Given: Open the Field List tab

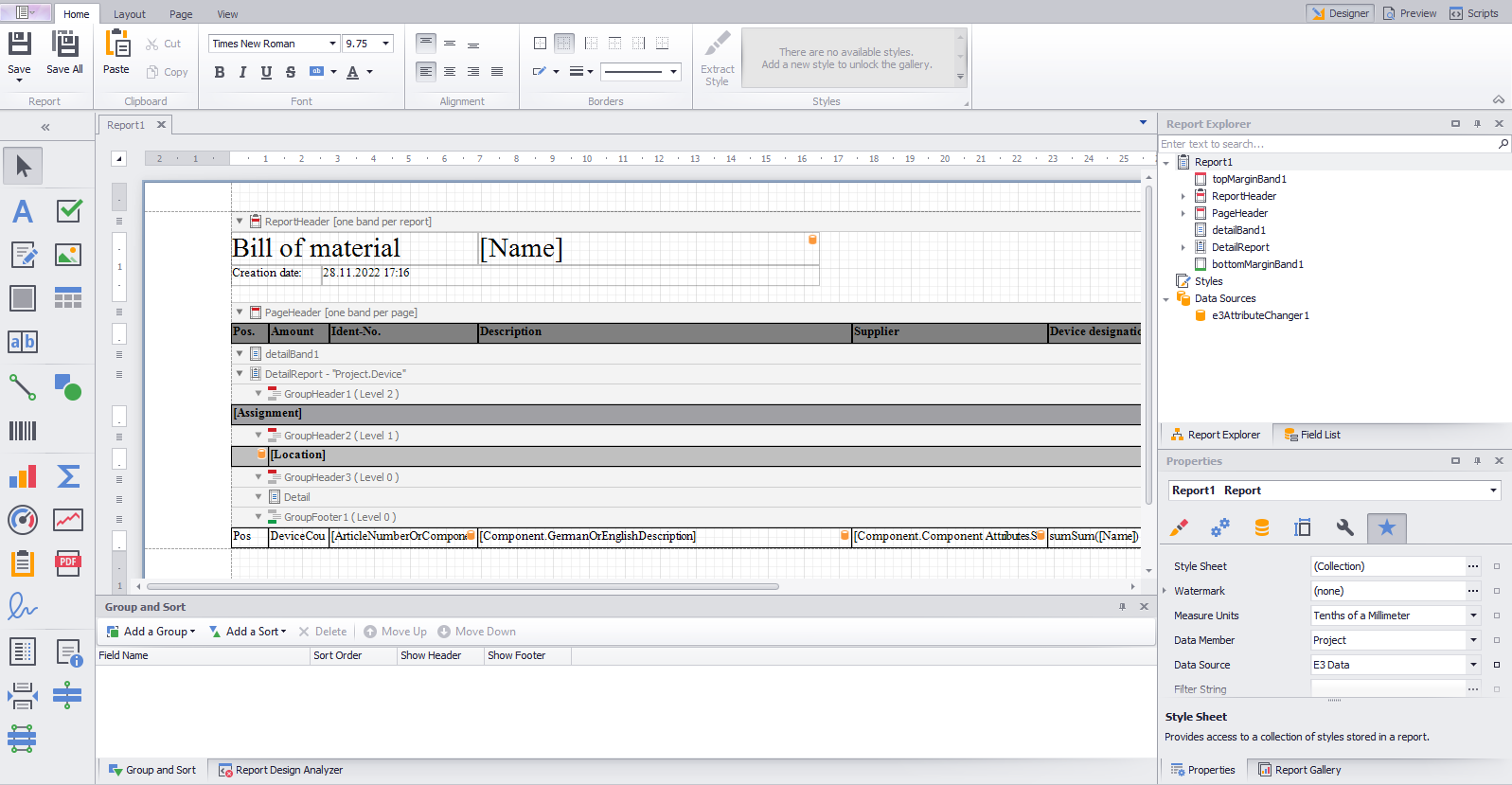Looking at the screenshot, I should point(1312,435).
